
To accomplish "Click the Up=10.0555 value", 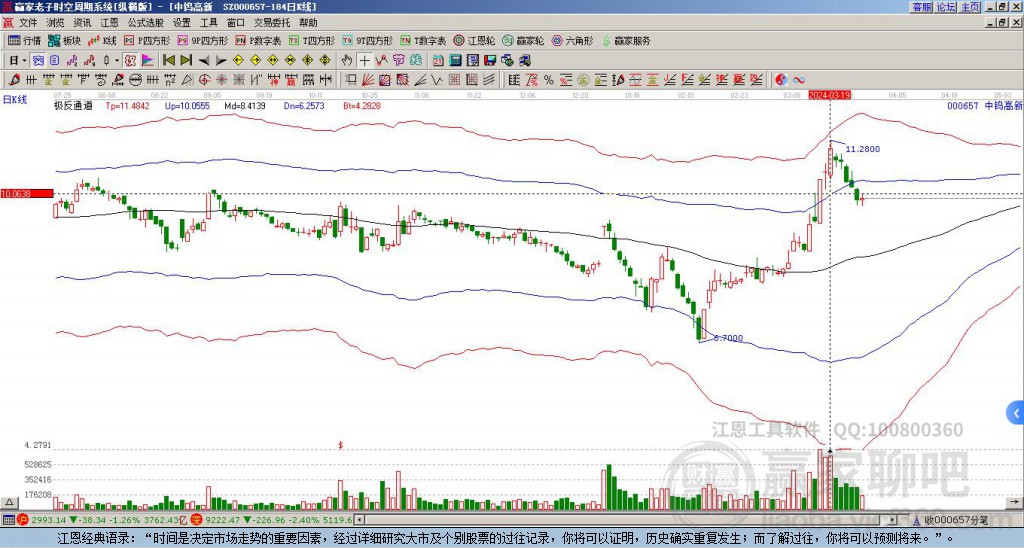I will point(187,106).
